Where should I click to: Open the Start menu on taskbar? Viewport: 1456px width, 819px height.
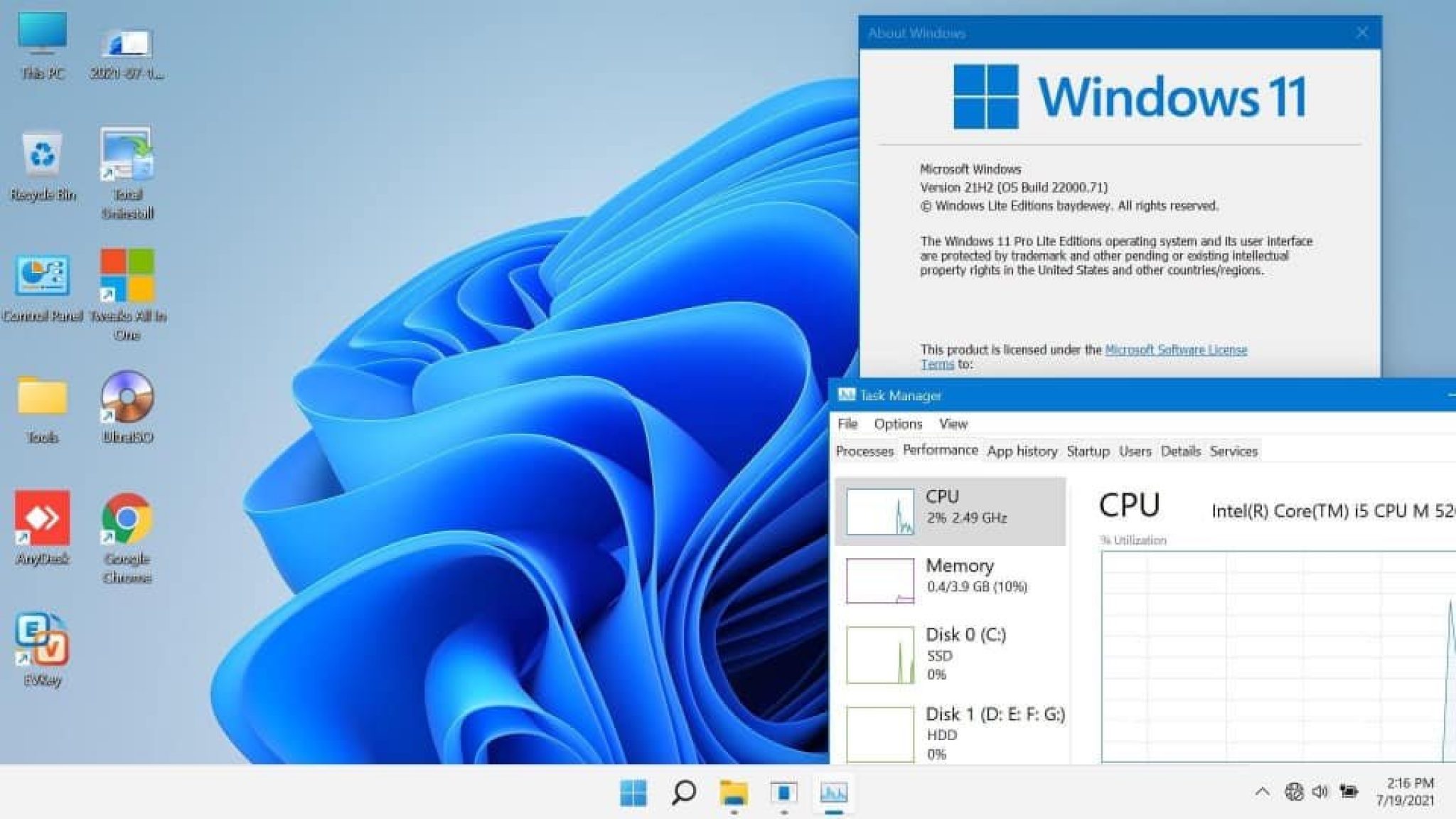633,792
